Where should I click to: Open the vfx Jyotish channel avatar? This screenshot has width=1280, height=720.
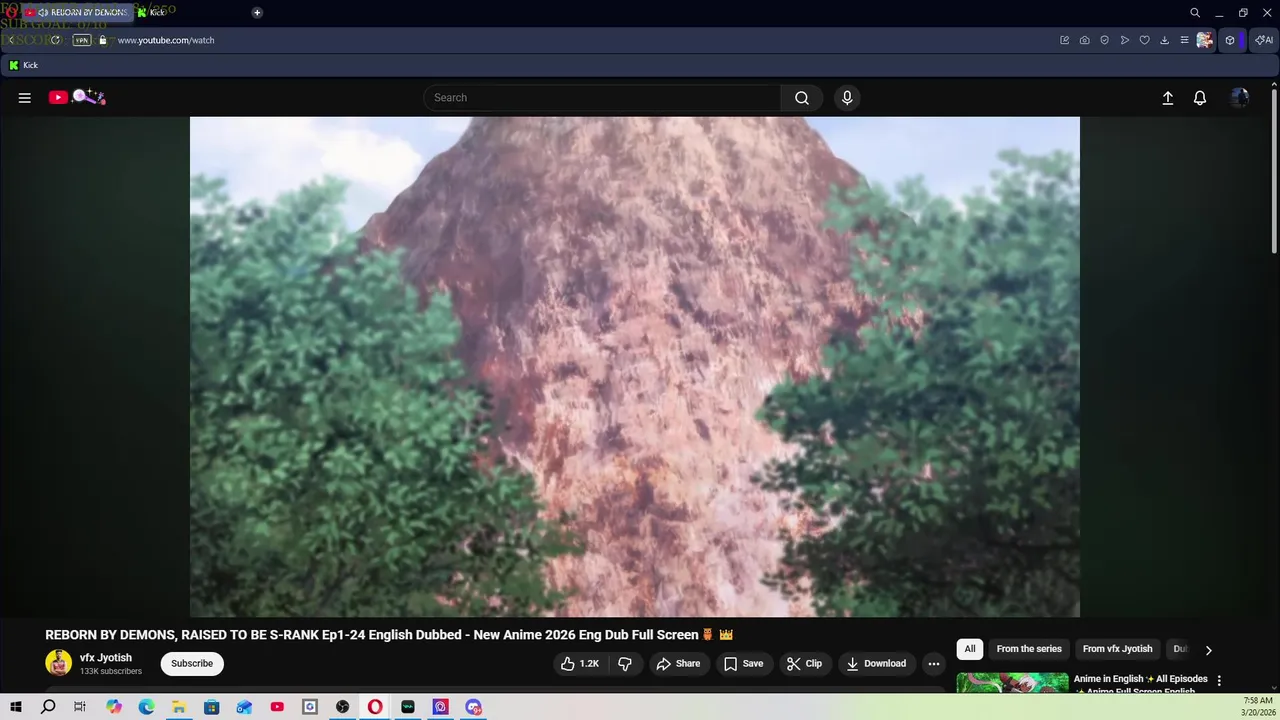59,663
